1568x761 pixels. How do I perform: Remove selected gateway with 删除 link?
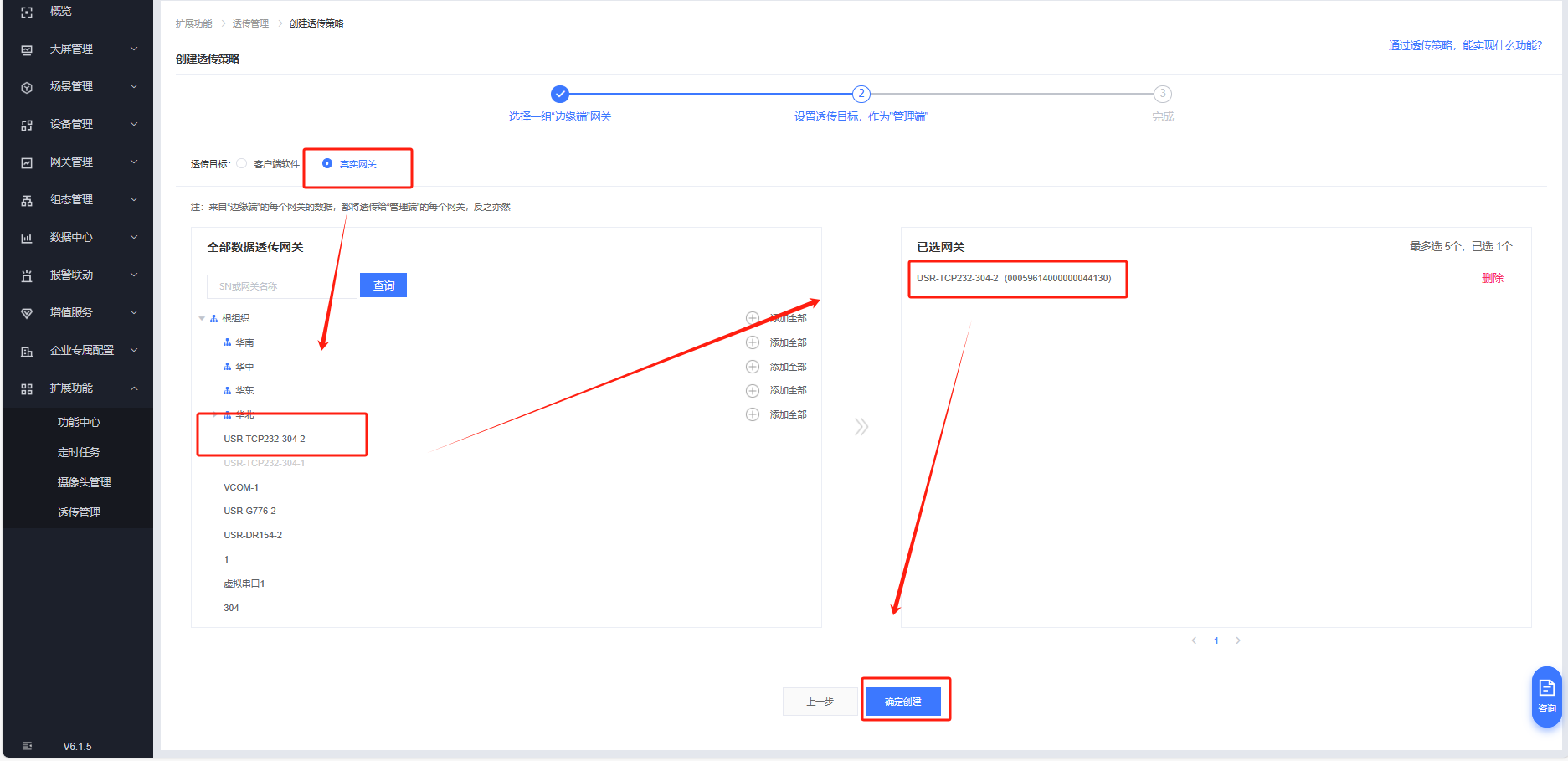[x=1493, y=278]
